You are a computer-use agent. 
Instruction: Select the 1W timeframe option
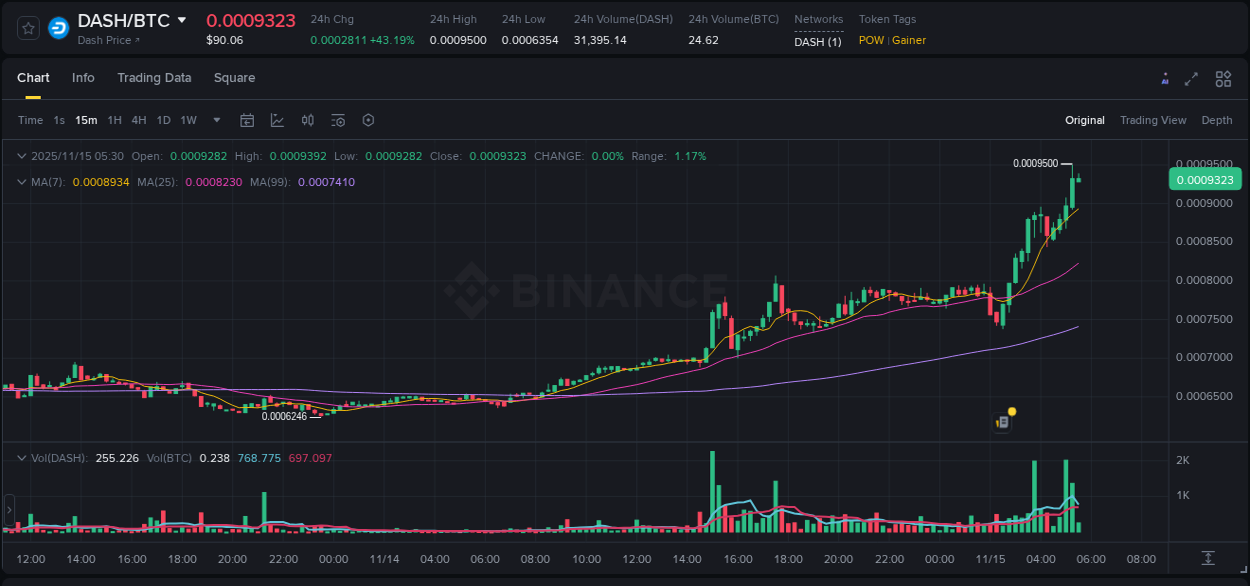188,120
